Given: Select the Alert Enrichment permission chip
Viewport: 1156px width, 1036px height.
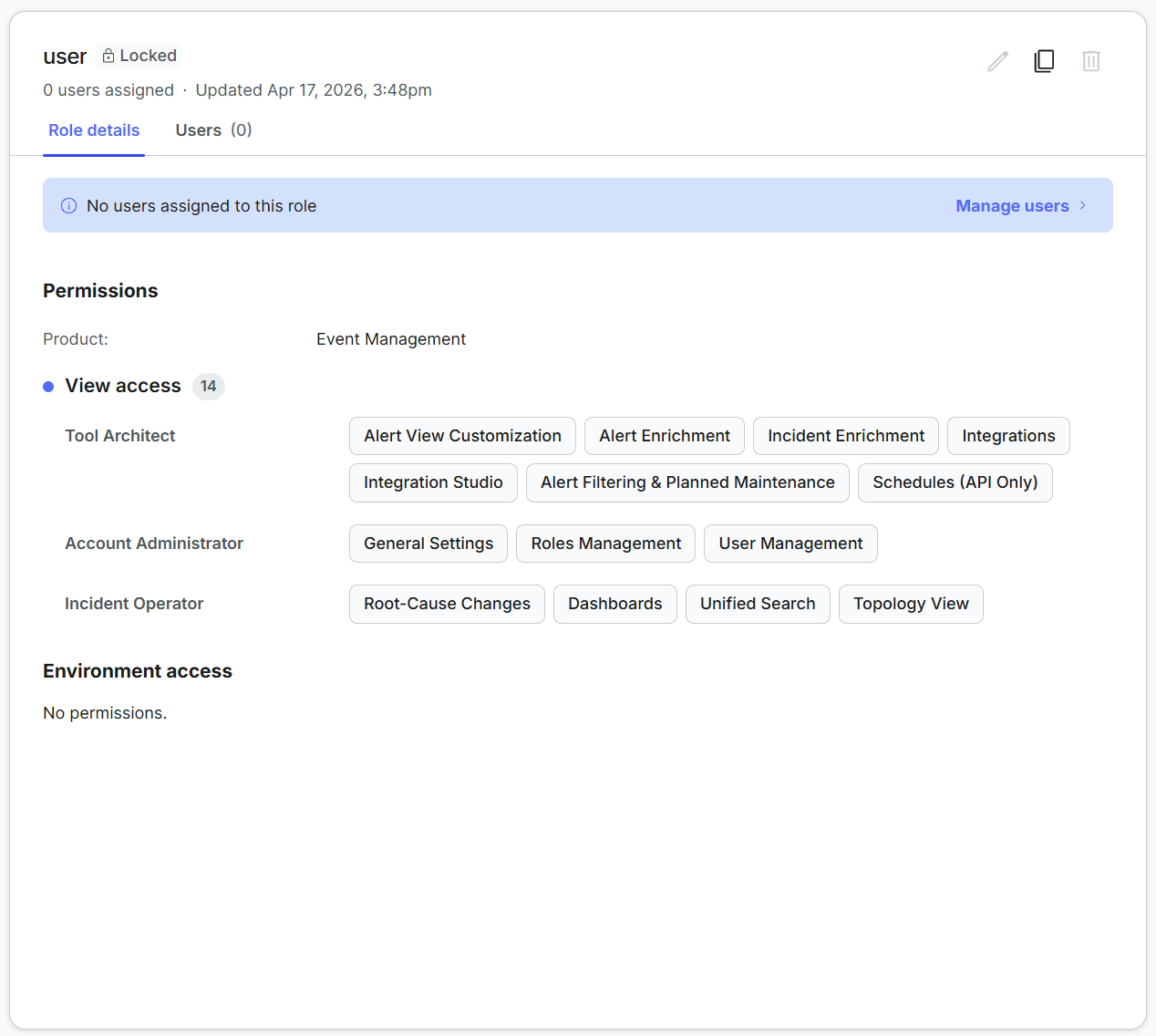Looking at the screenshot, I should [665, 436].
